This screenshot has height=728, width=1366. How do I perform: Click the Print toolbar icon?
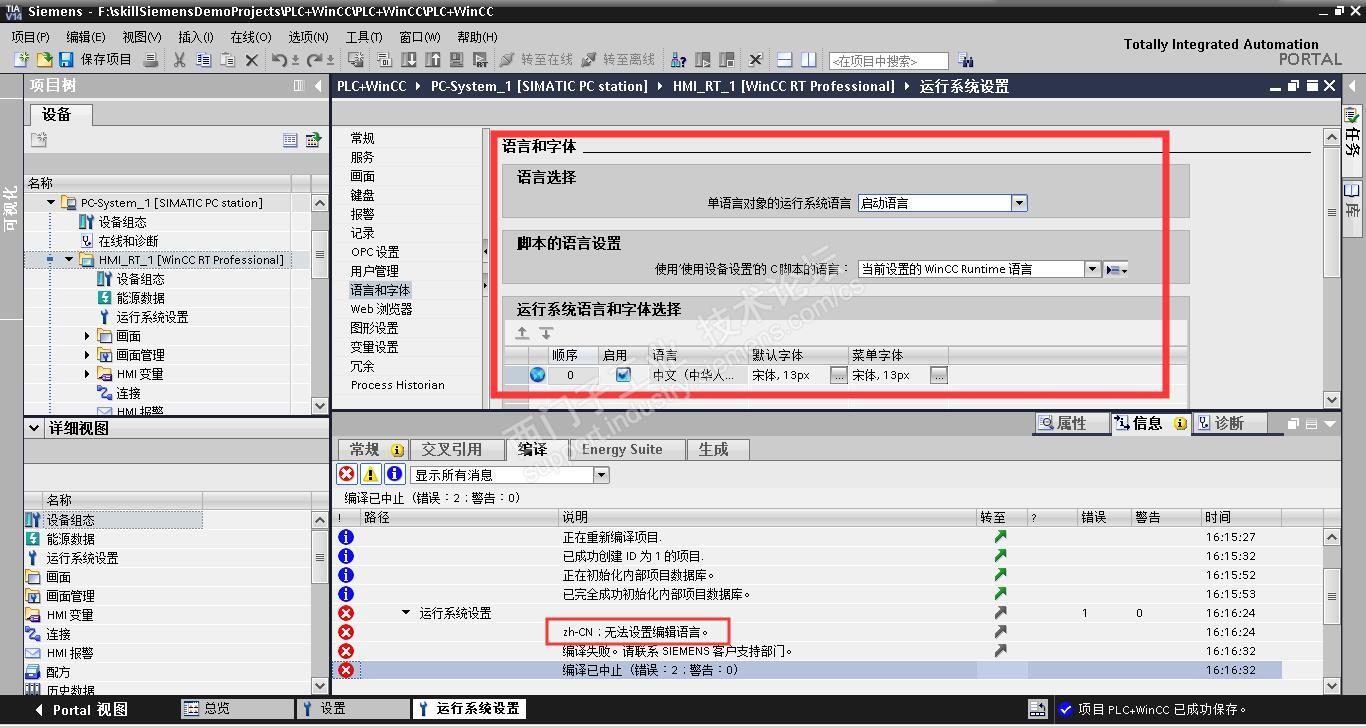point(150,60)
